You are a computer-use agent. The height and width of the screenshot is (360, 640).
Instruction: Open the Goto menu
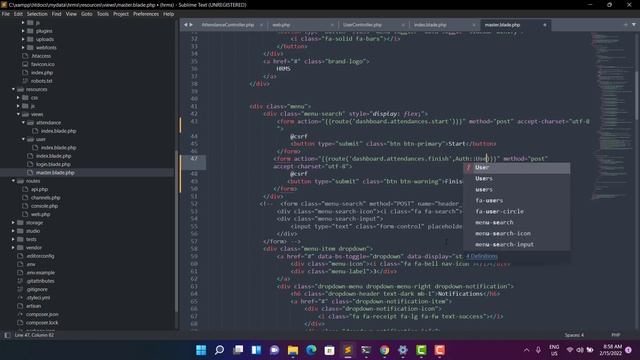tap(87, 14)
